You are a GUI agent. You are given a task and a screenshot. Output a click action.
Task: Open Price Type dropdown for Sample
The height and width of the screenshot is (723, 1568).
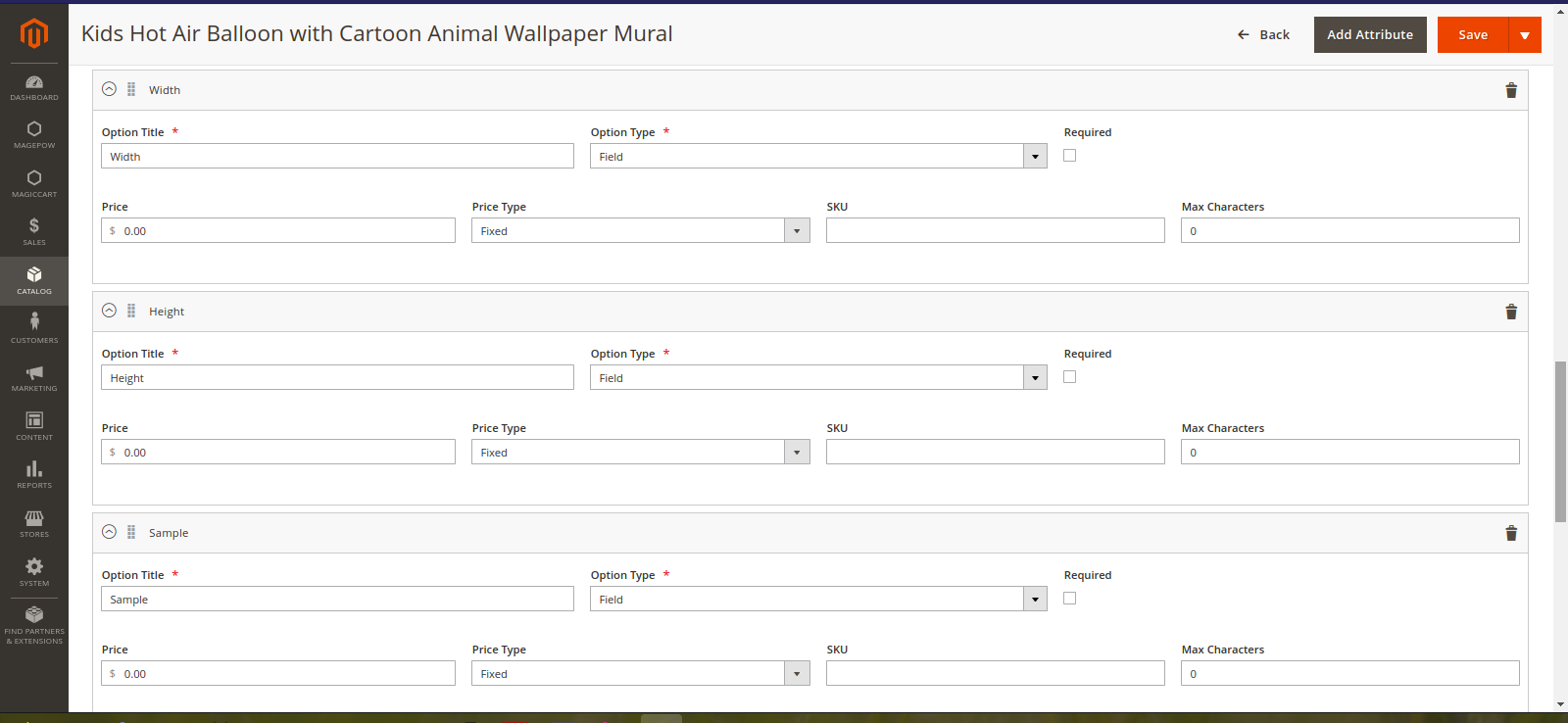click(641, 674)
